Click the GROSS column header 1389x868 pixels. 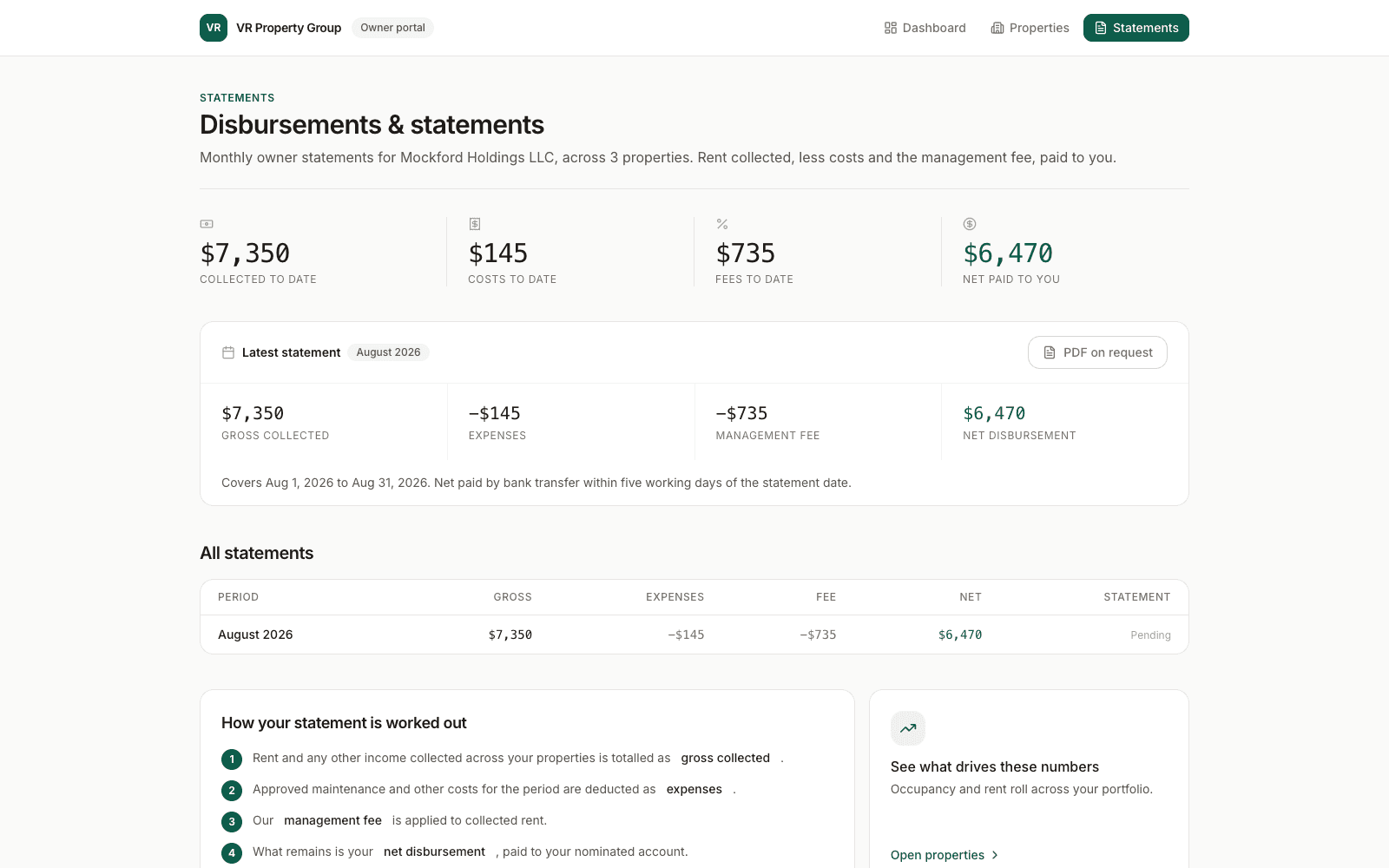(x=512, y=597)
